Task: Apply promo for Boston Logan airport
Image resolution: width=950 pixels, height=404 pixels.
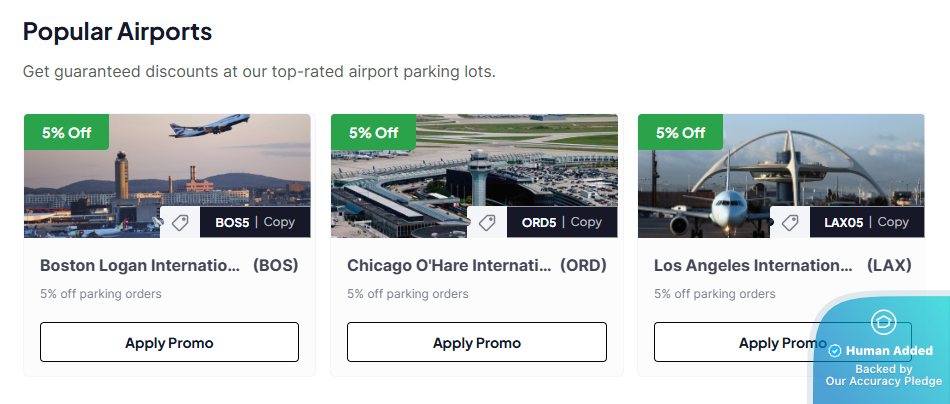Action: point(169,342)
